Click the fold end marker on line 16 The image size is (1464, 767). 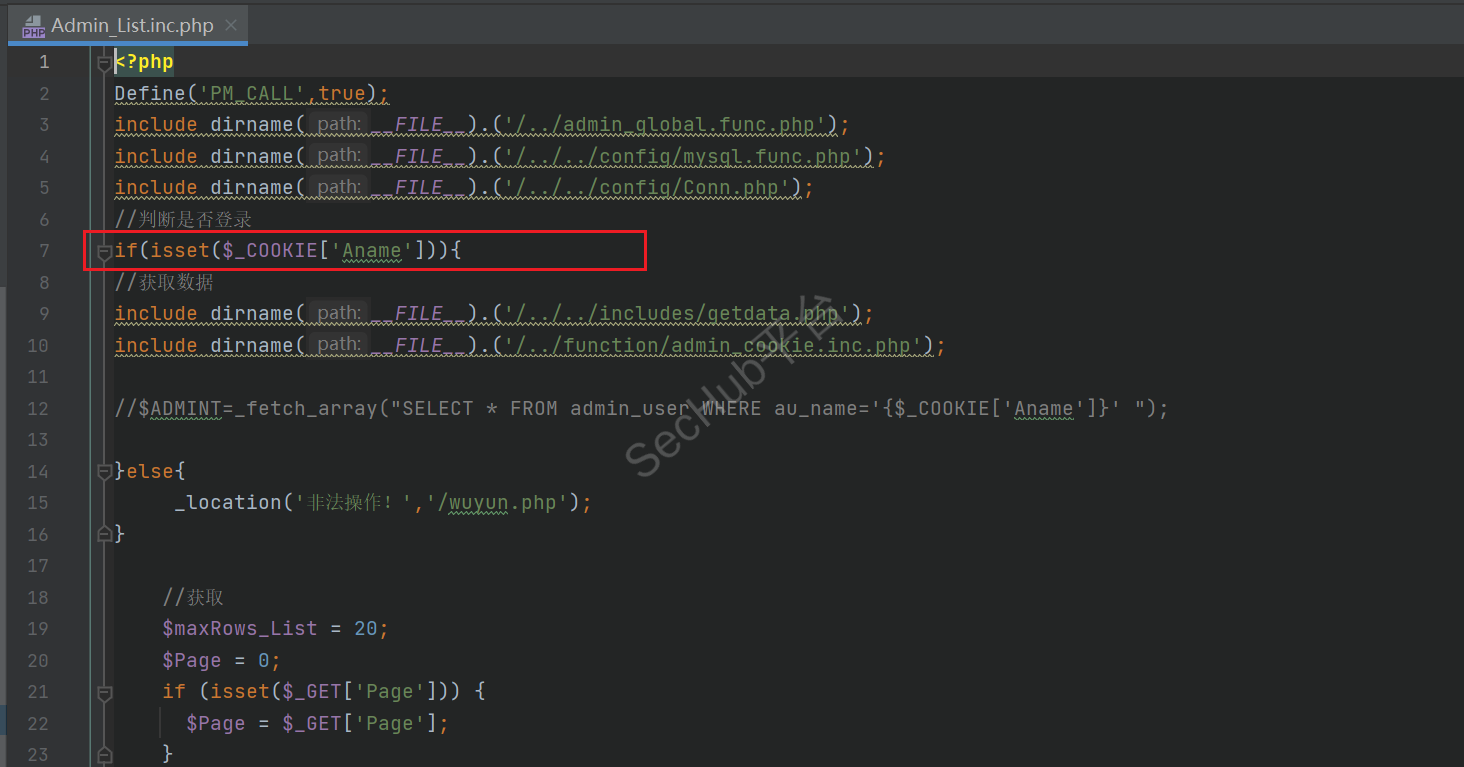[104, 534]
